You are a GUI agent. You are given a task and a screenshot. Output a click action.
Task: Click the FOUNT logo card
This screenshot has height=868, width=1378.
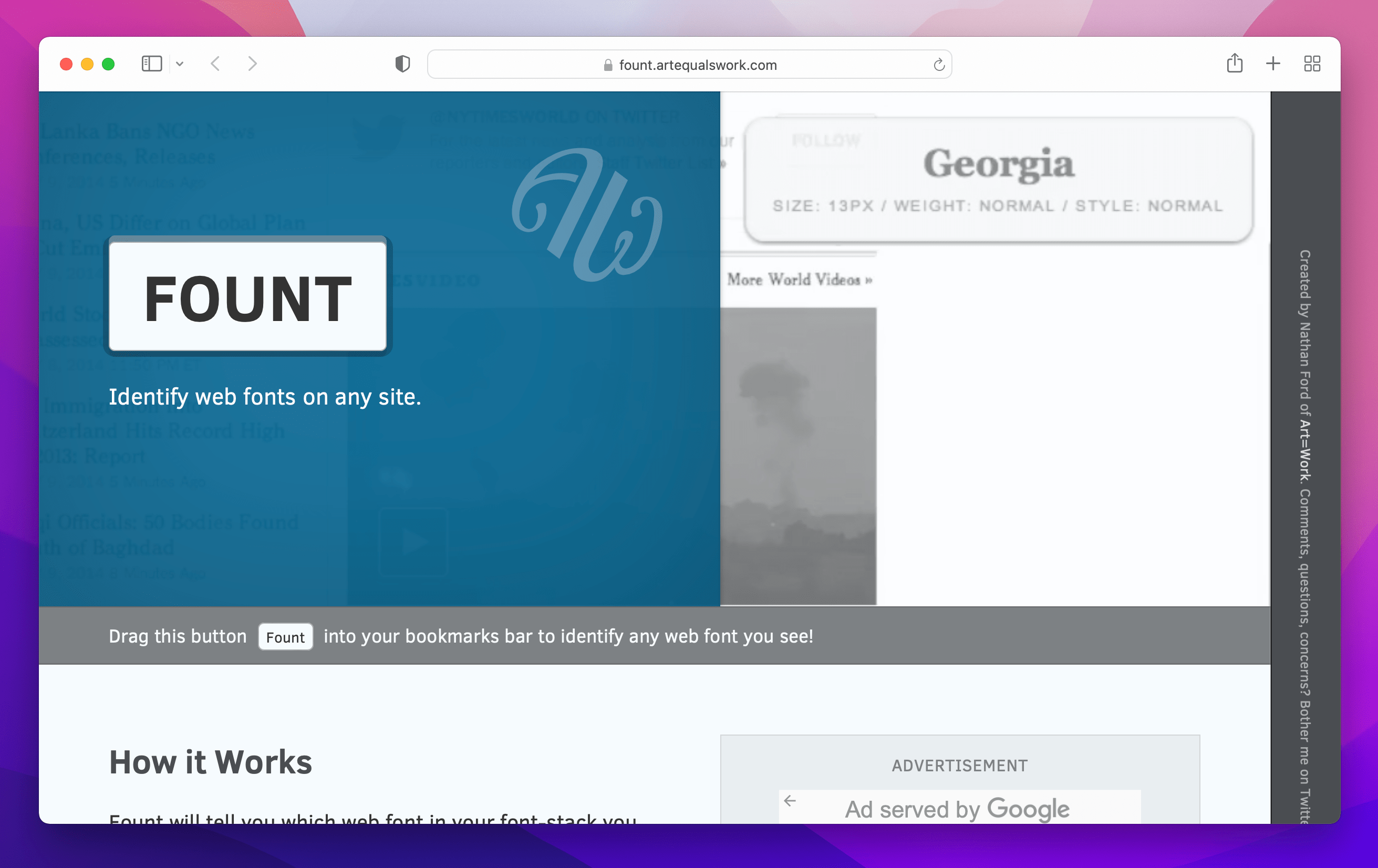(x=246, y=296)
